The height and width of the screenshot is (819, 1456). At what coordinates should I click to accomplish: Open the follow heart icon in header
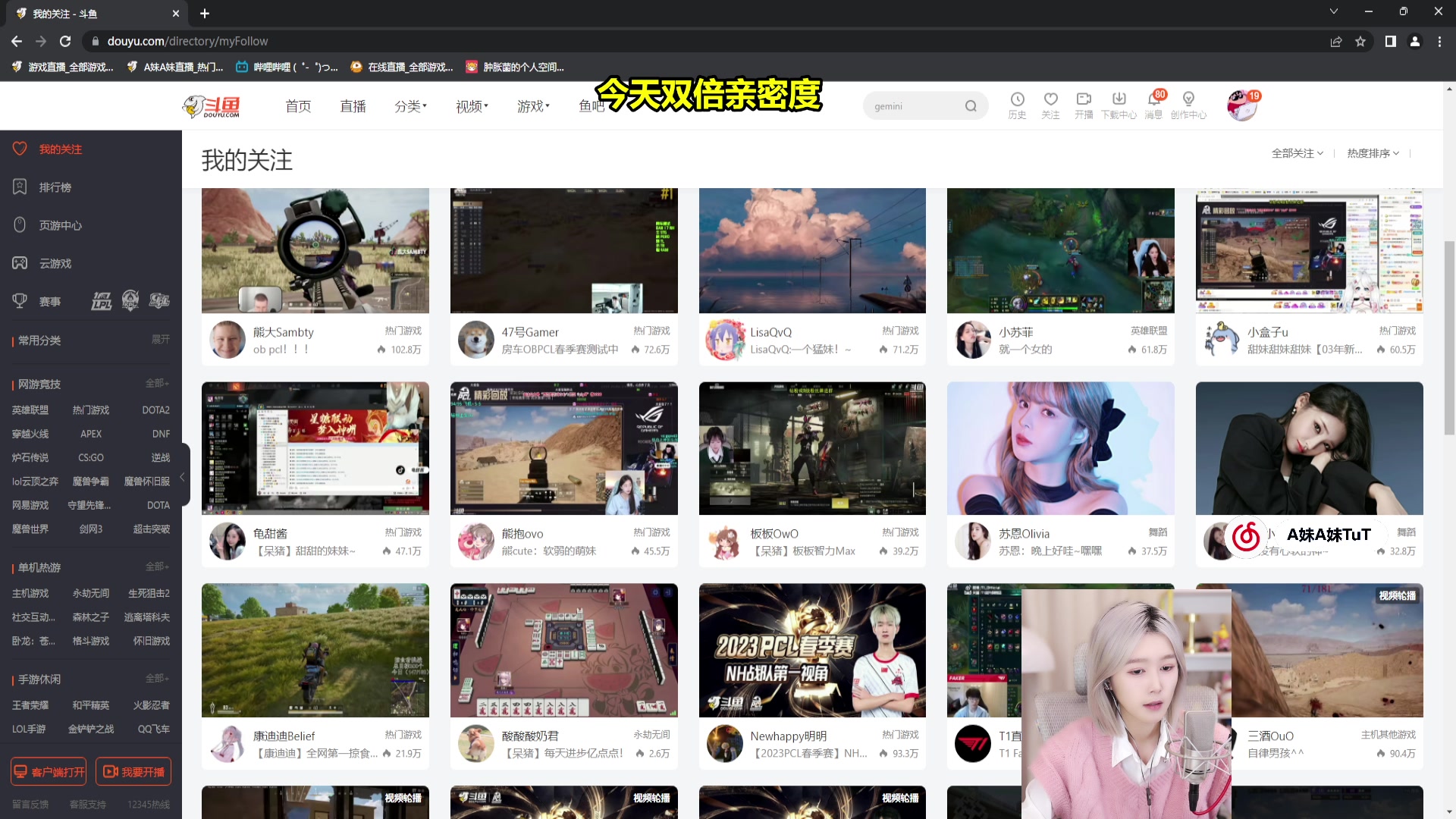pos(1050,99)
